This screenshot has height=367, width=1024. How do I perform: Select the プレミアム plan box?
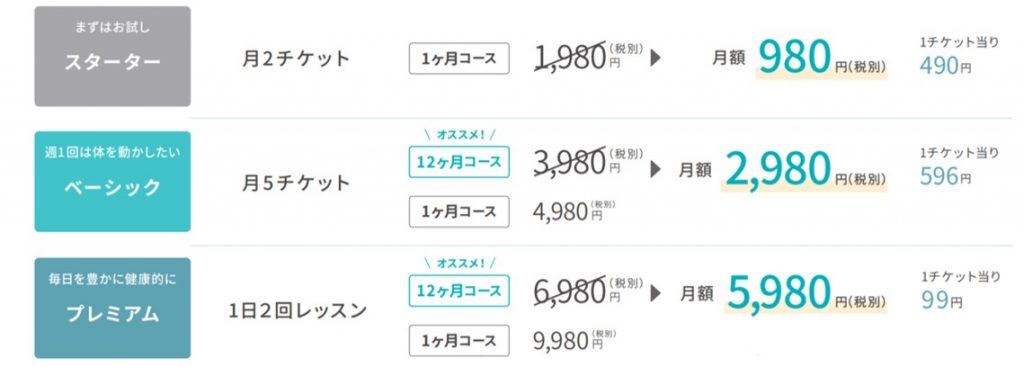[x=112, y=308]
